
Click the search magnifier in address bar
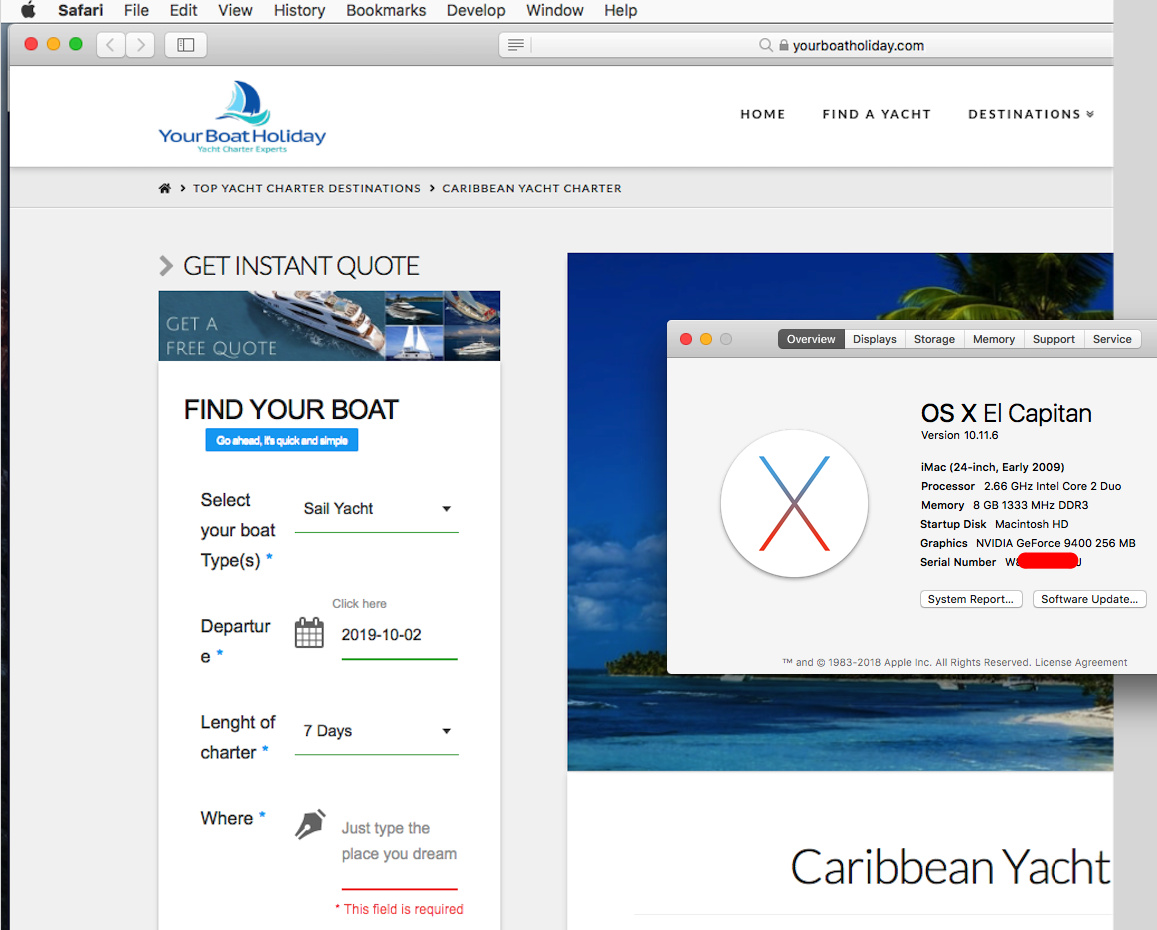point(766,45)
